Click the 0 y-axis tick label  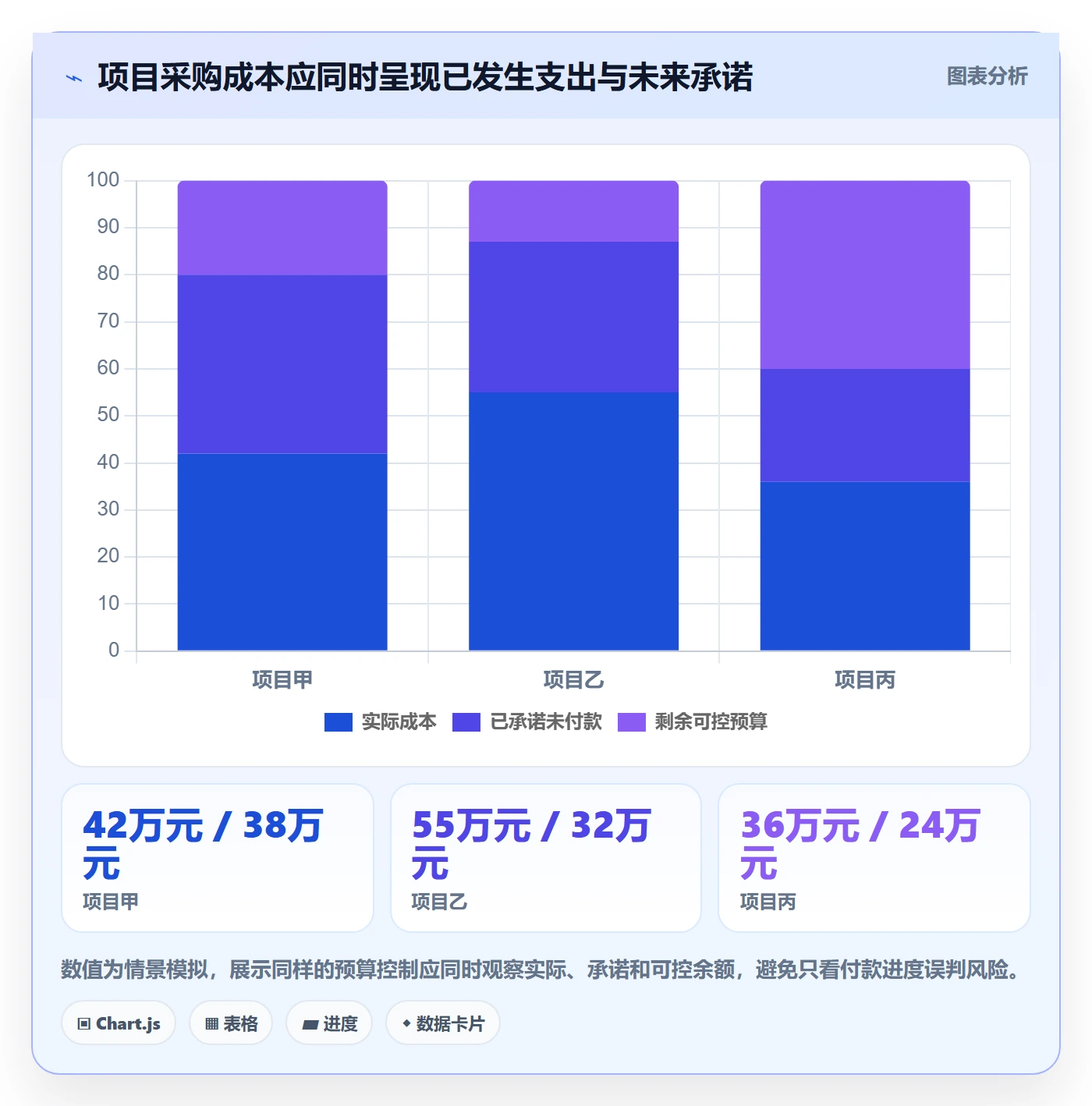tap(114, 650)
